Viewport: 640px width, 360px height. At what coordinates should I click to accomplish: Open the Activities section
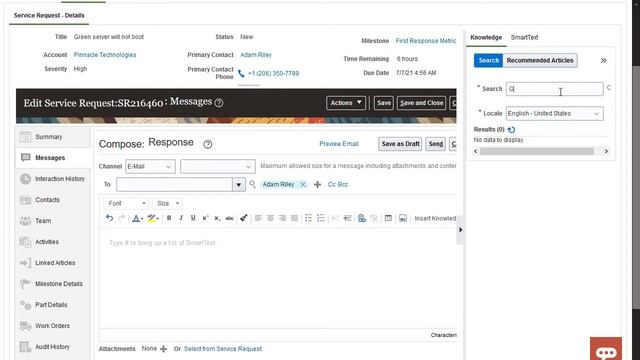tap(53, 242)
